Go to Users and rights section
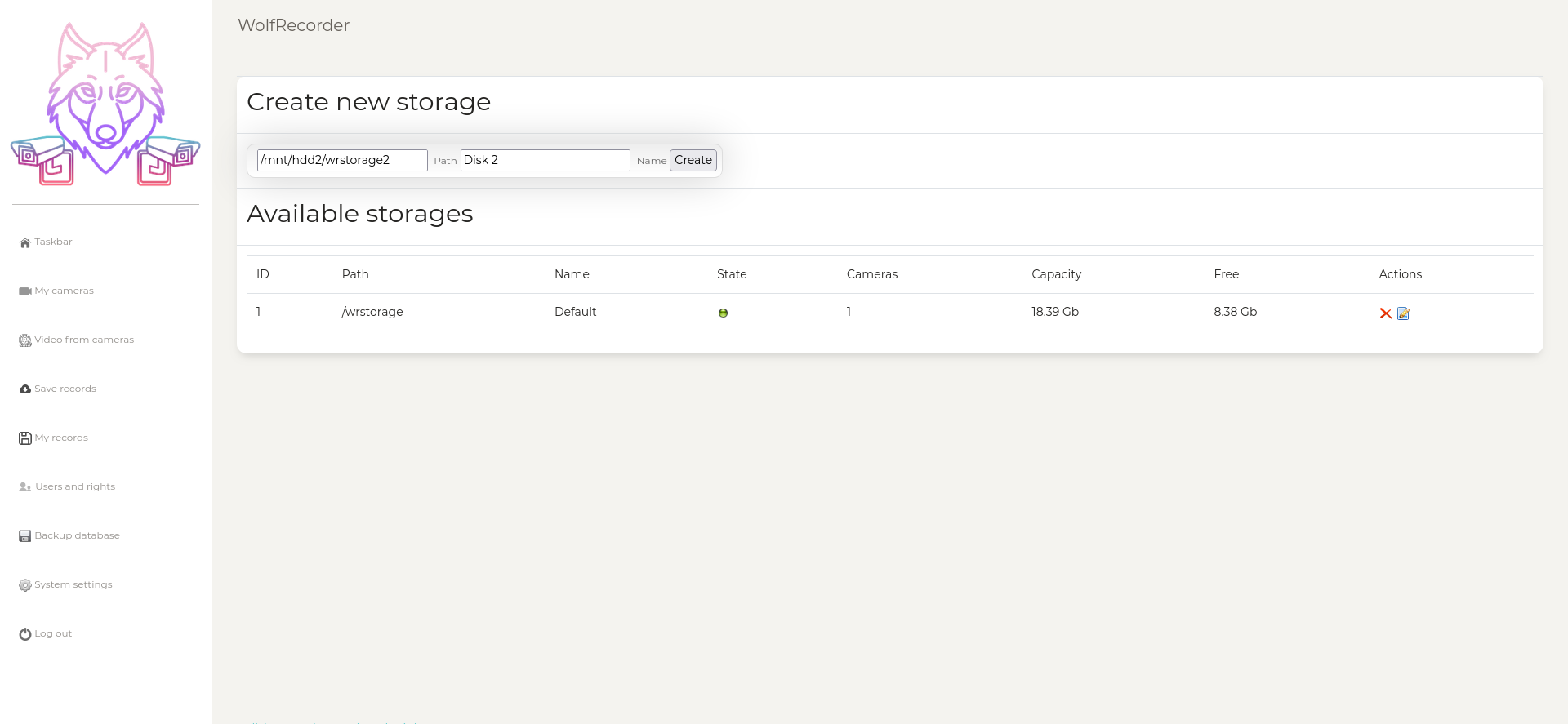This screenshot has width=1568, height=724. point(75,486)
